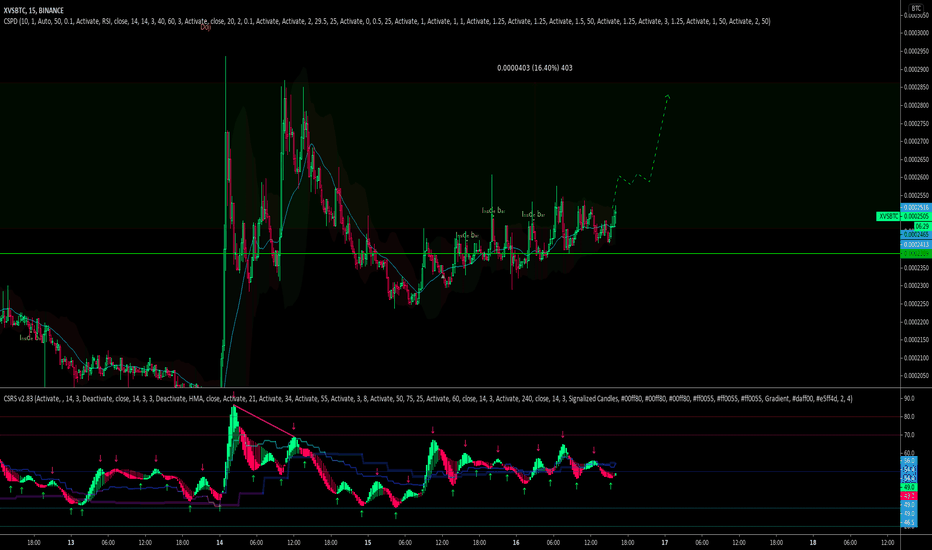
Task: Click date 14 on the time axis
Action: pyautogui.click(x=219, y=542)
